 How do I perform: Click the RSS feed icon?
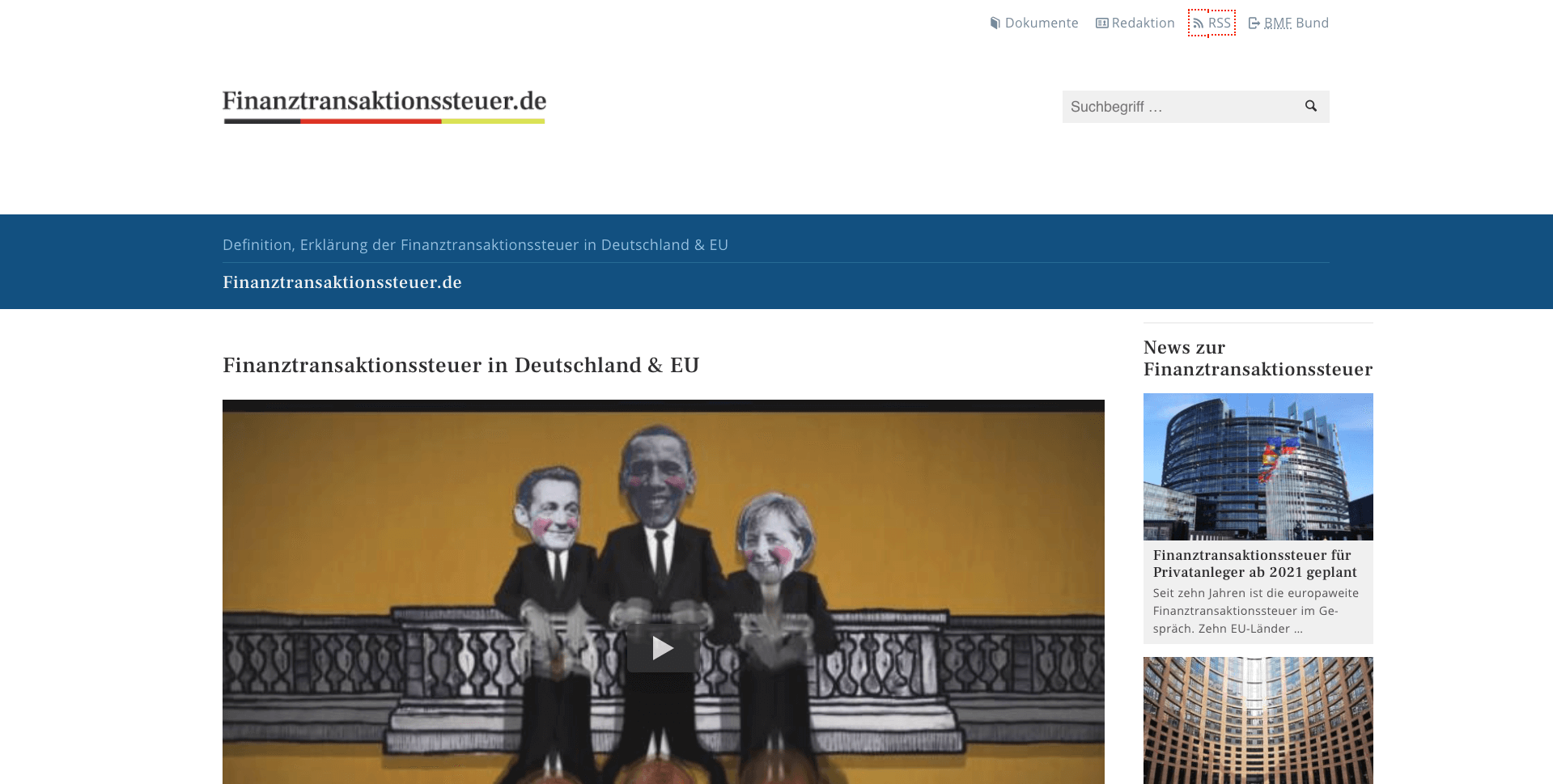point(1198,23)
